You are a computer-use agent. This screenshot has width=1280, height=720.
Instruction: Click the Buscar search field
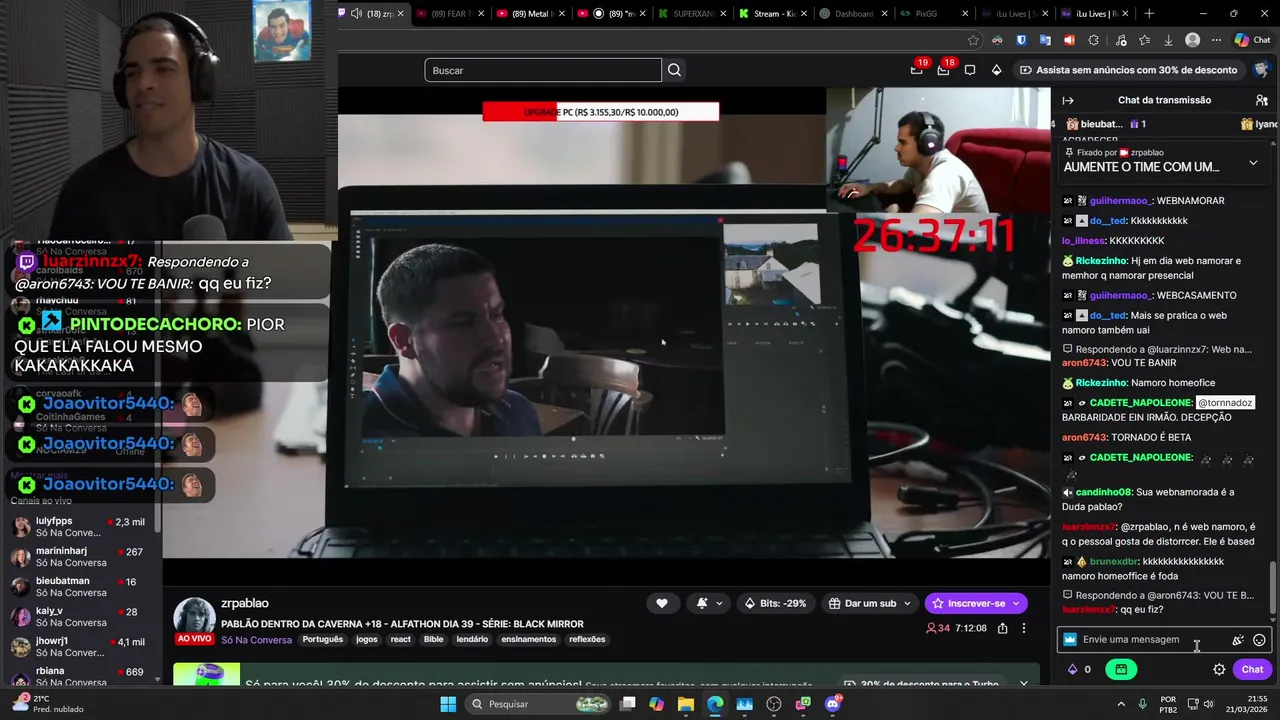[x=543, y=70]
